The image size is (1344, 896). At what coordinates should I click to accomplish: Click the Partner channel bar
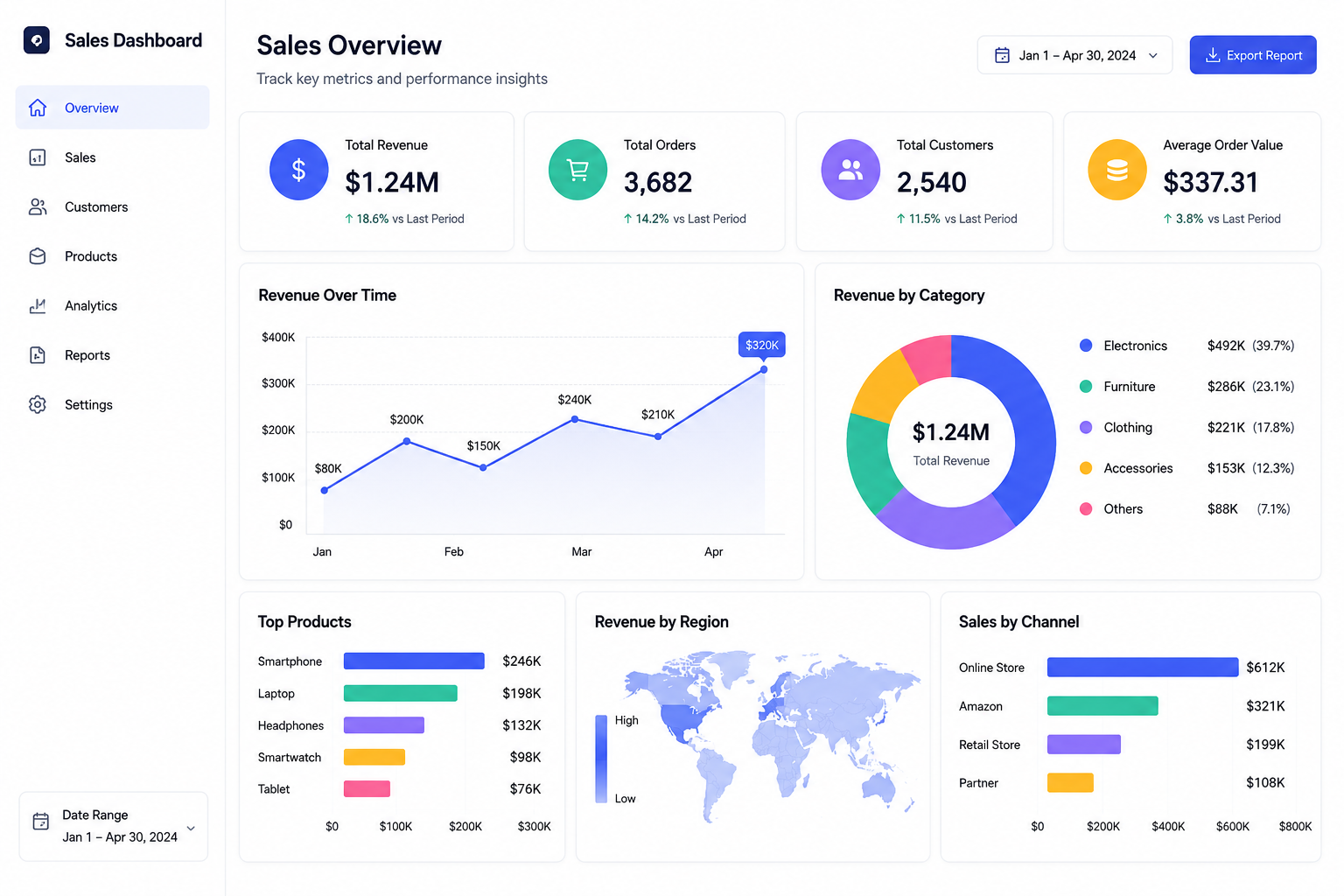pyautogui.click(x=1070, y=782)
